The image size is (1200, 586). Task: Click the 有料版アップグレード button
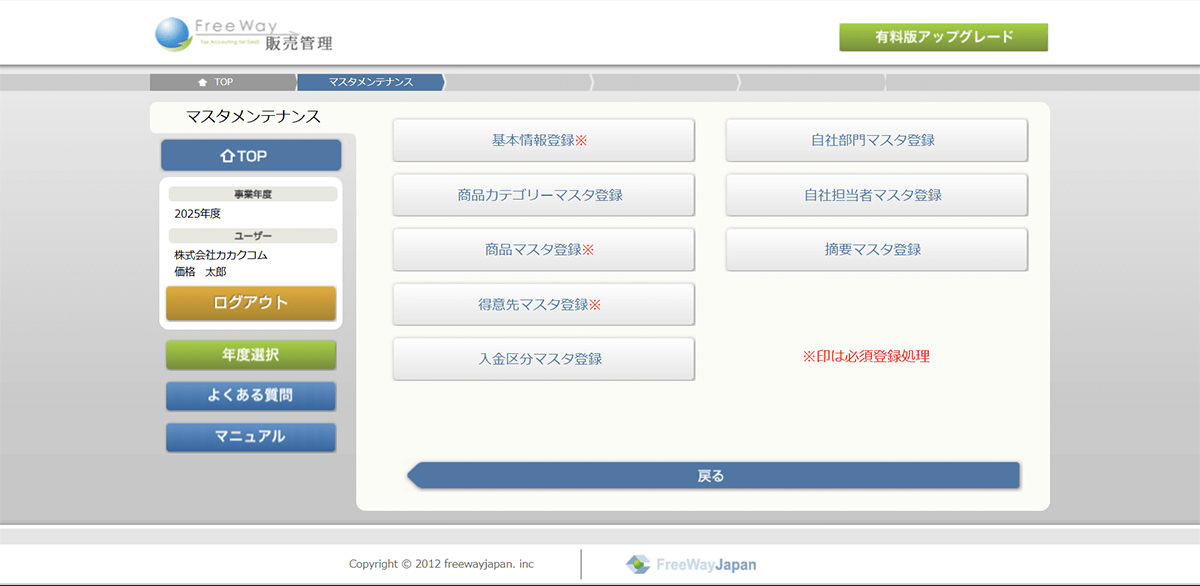943,37
